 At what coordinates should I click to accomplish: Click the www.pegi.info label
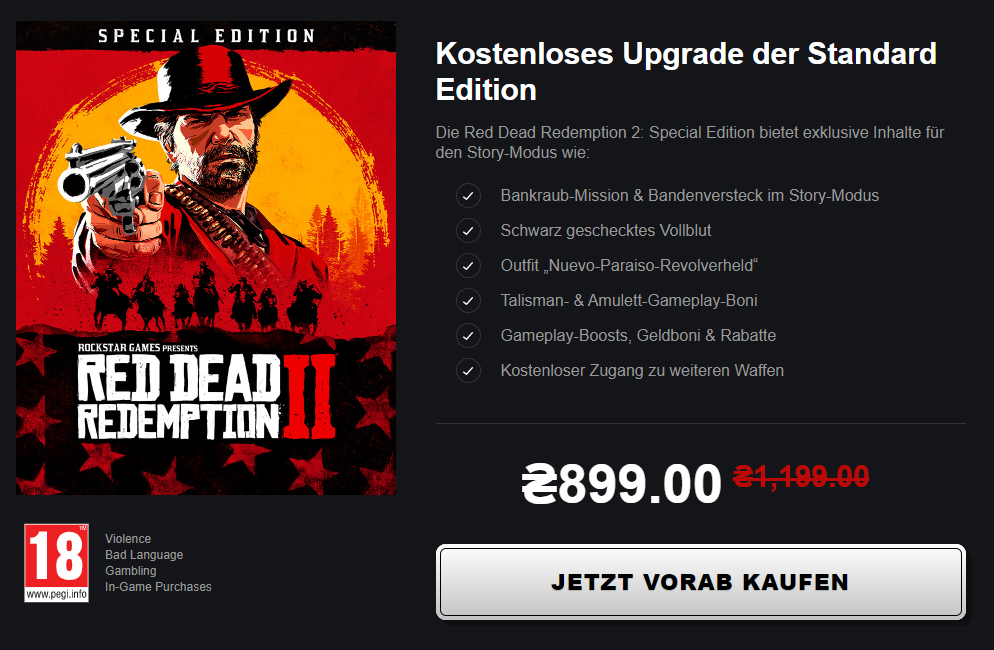pyautogui.click(x=56, y=594)
